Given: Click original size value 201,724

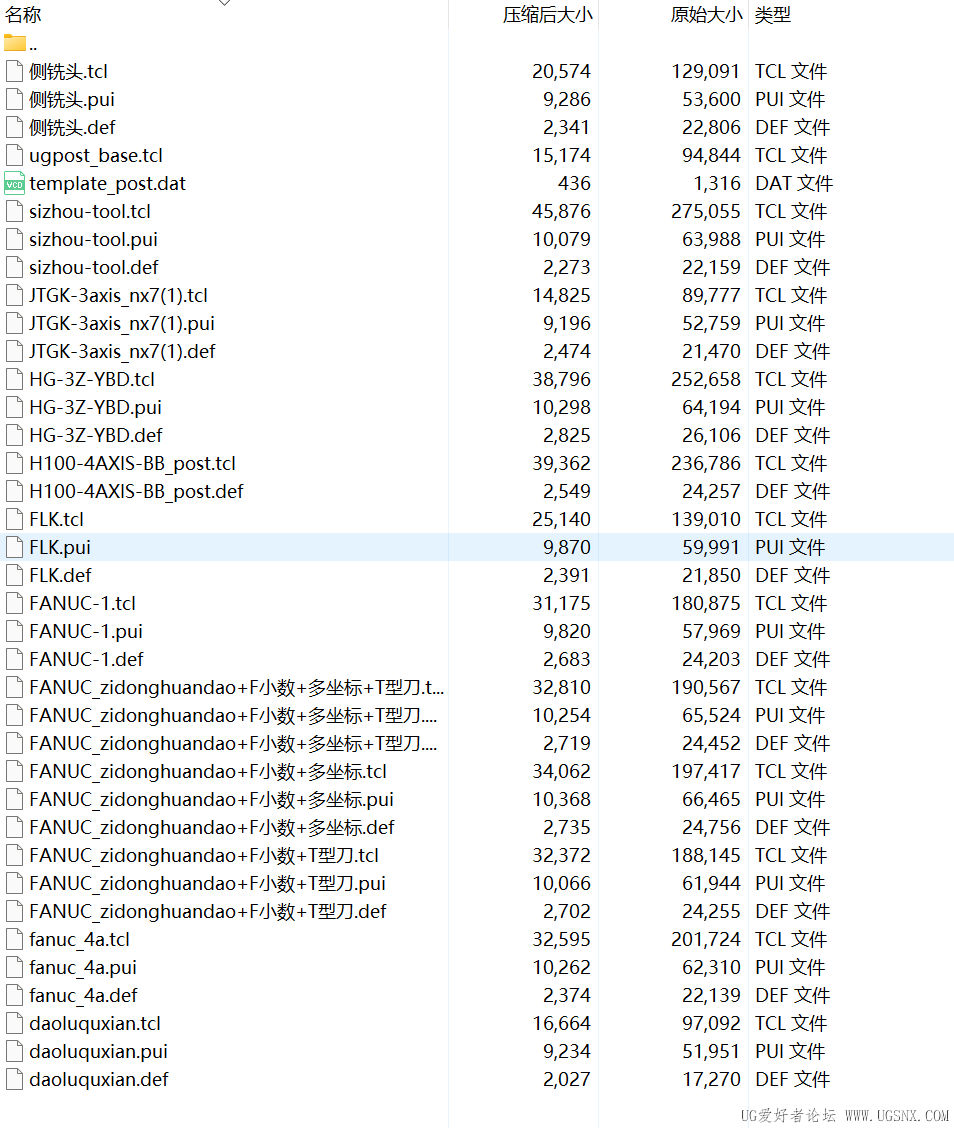Looking at the screenshot, I should point(706,940).
